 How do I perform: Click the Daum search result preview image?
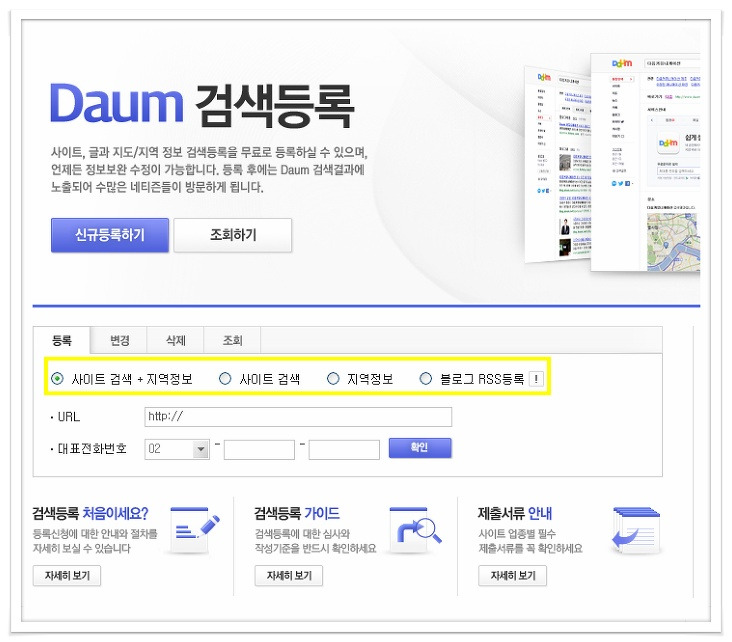coord(612,163)
